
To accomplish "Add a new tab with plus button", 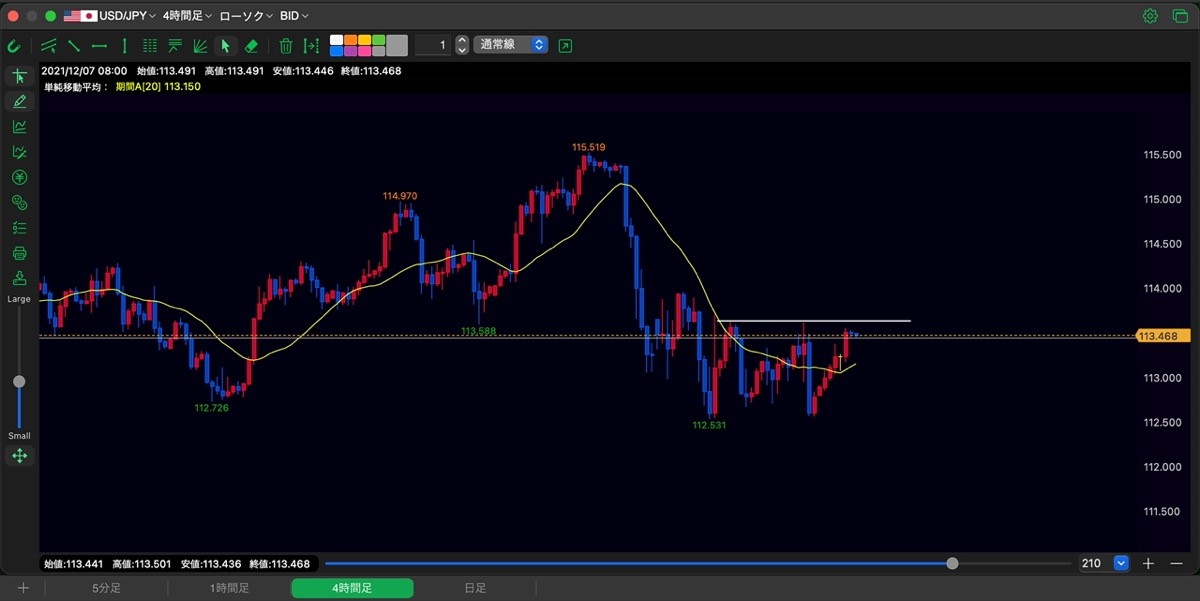I will coord(23,588).
